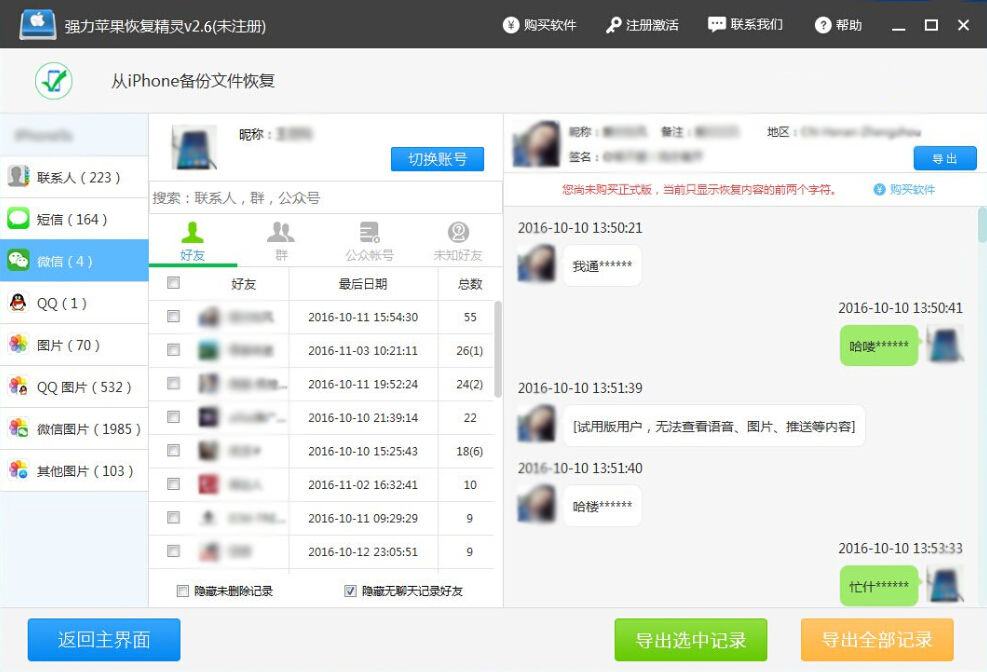The image size is (987, 672).
Task: Check the row dated 2016-10-12 23:05:51
Action: tap(173, 551)
